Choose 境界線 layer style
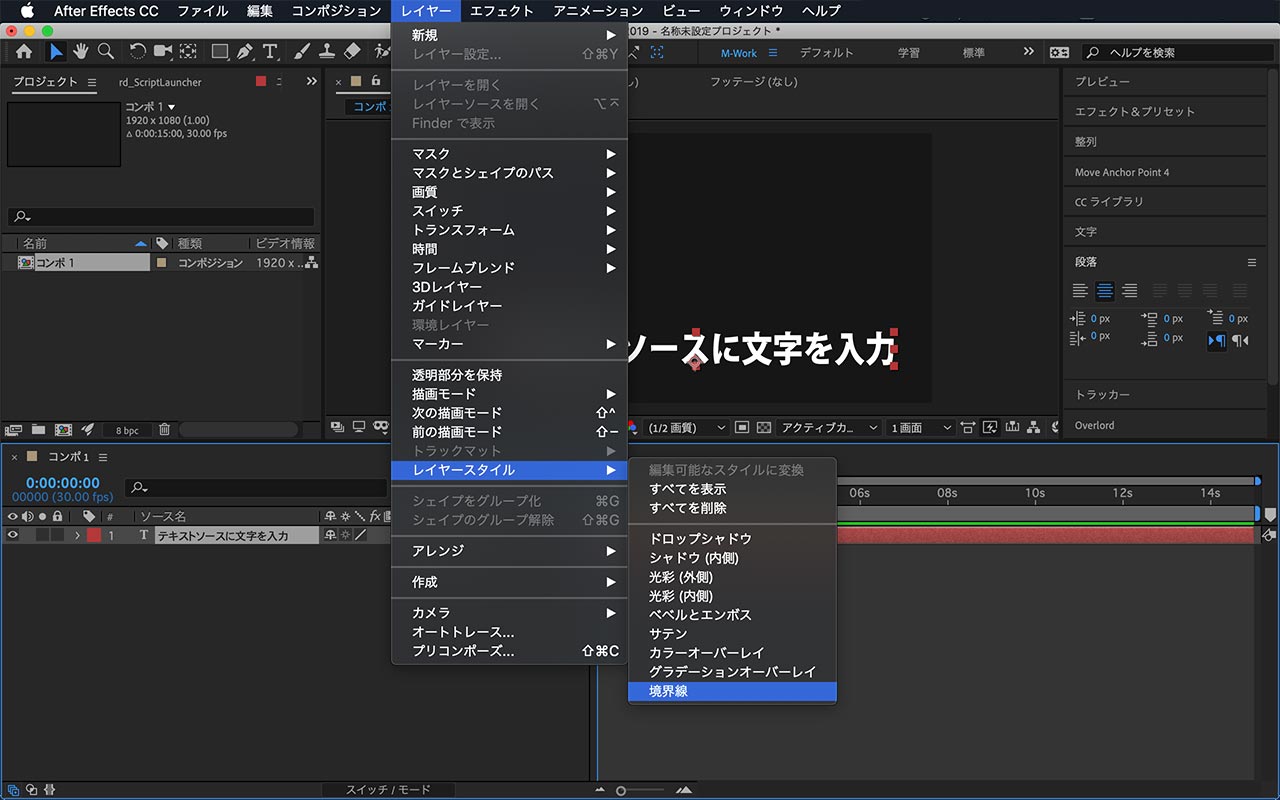This screenshot has width=1280, height=800. [x=732, y=691]
